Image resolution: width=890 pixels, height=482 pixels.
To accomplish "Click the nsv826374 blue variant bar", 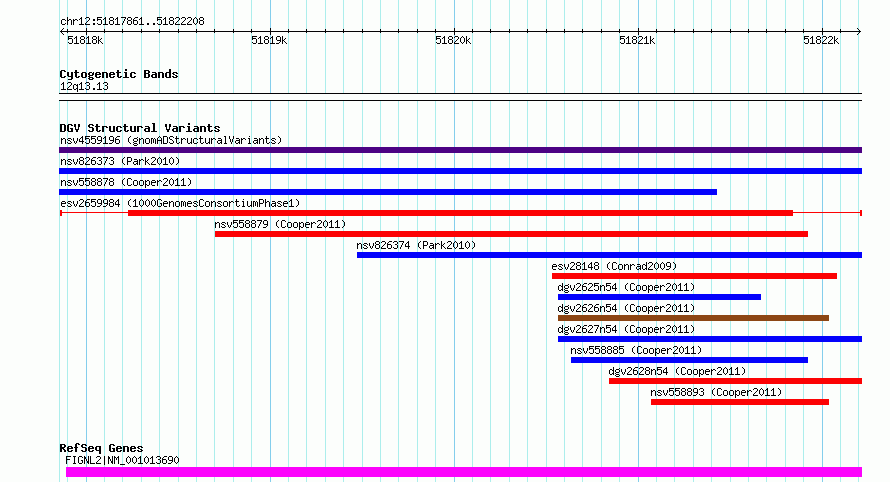I will [x=610, y=255].
